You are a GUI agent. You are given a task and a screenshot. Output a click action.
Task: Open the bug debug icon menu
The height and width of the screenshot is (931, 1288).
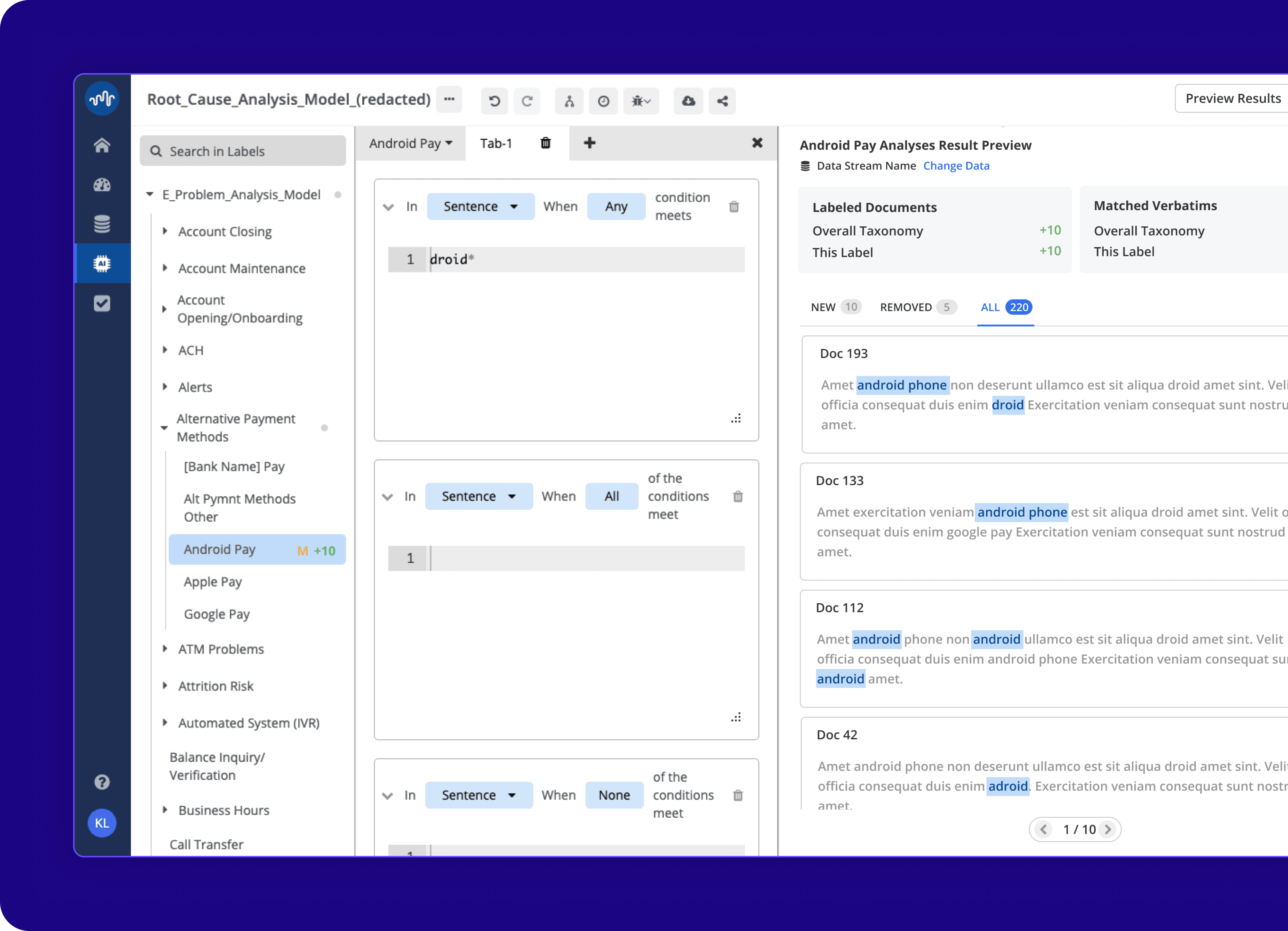click(641, 101)
